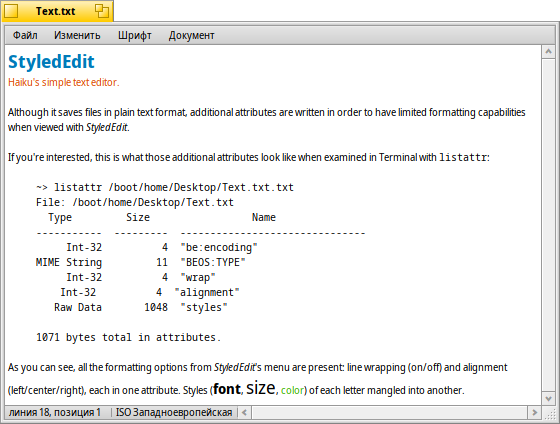Screen dimensions: 560x424
Task: Click the orange Haiku's simple text editor line
Action: (64, 83)
